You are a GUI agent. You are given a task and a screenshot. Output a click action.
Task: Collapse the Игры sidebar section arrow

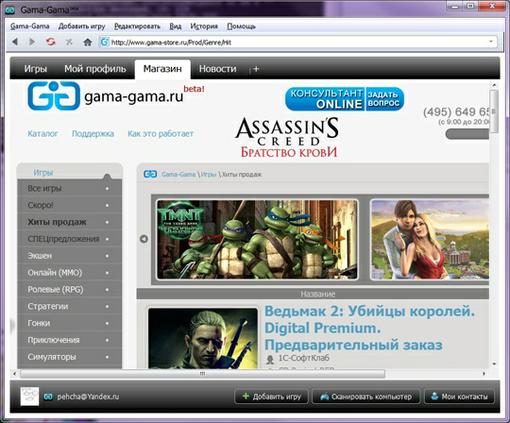point(107,176)
